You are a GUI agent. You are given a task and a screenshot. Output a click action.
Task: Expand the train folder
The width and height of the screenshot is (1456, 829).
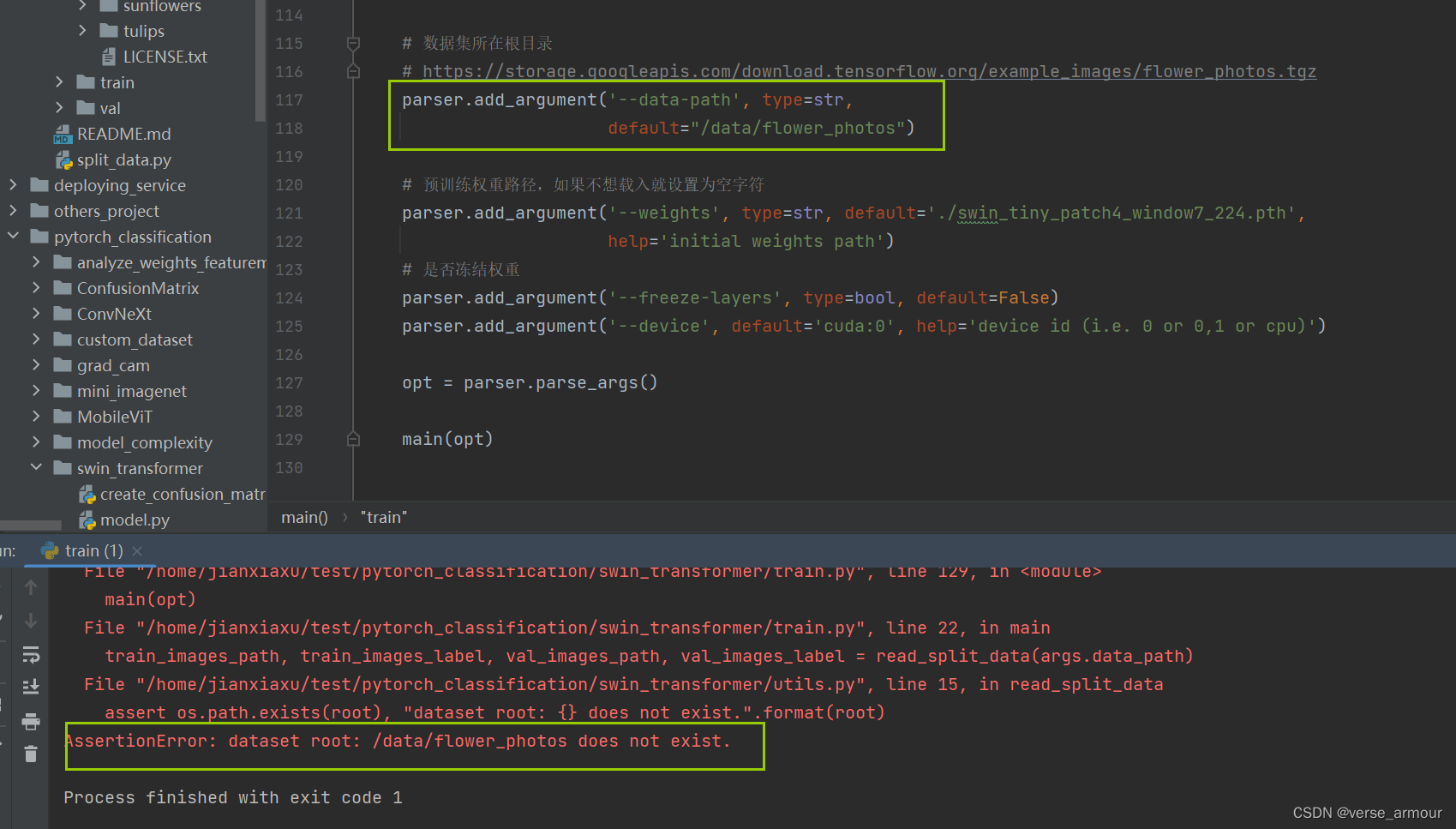pos(59,81)
